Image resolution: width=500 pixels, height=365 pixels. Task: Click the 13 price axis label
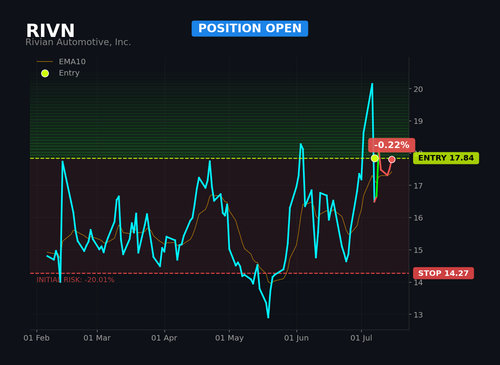tap(418, 315)
